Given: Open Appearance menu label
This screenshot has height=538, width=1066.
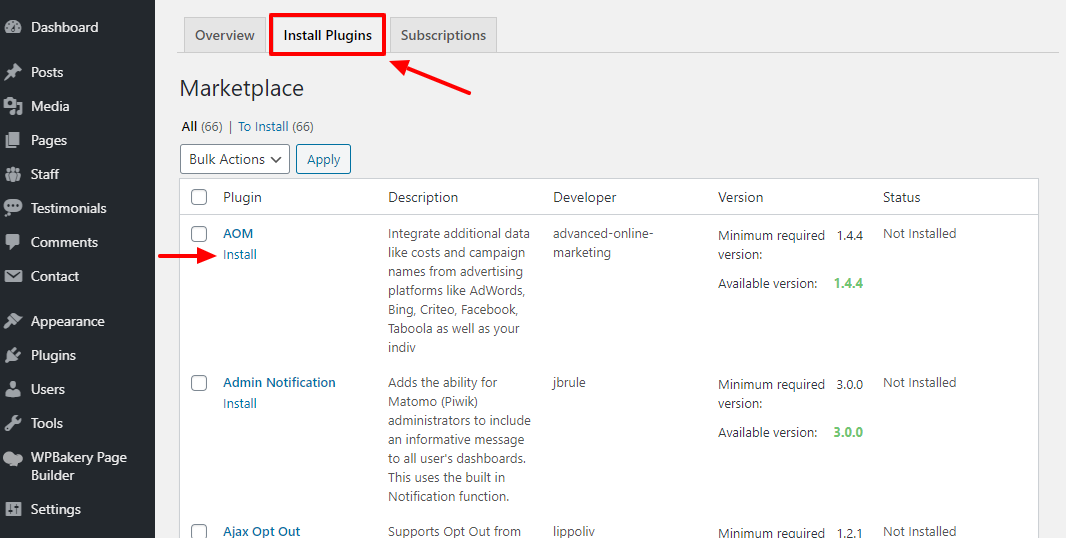Looking at the screenshot, I should tap(67, 321).
